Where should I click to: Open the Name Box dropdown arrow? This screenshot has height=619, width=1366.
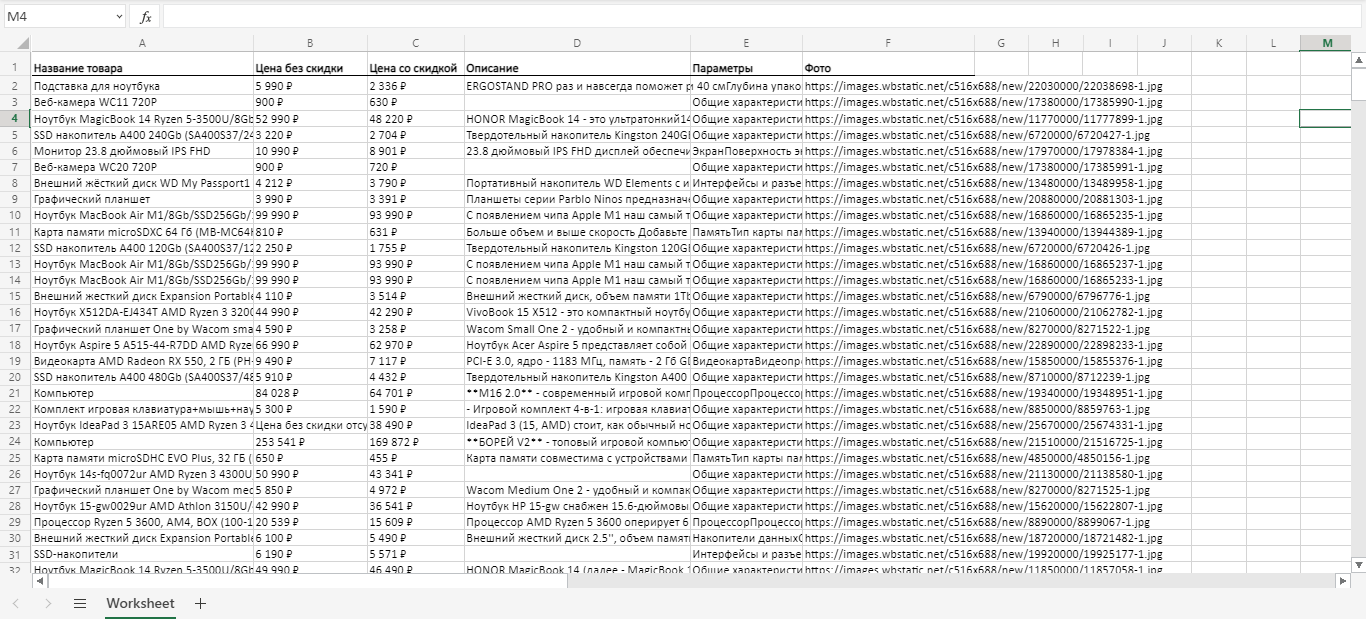coord(119,17)
